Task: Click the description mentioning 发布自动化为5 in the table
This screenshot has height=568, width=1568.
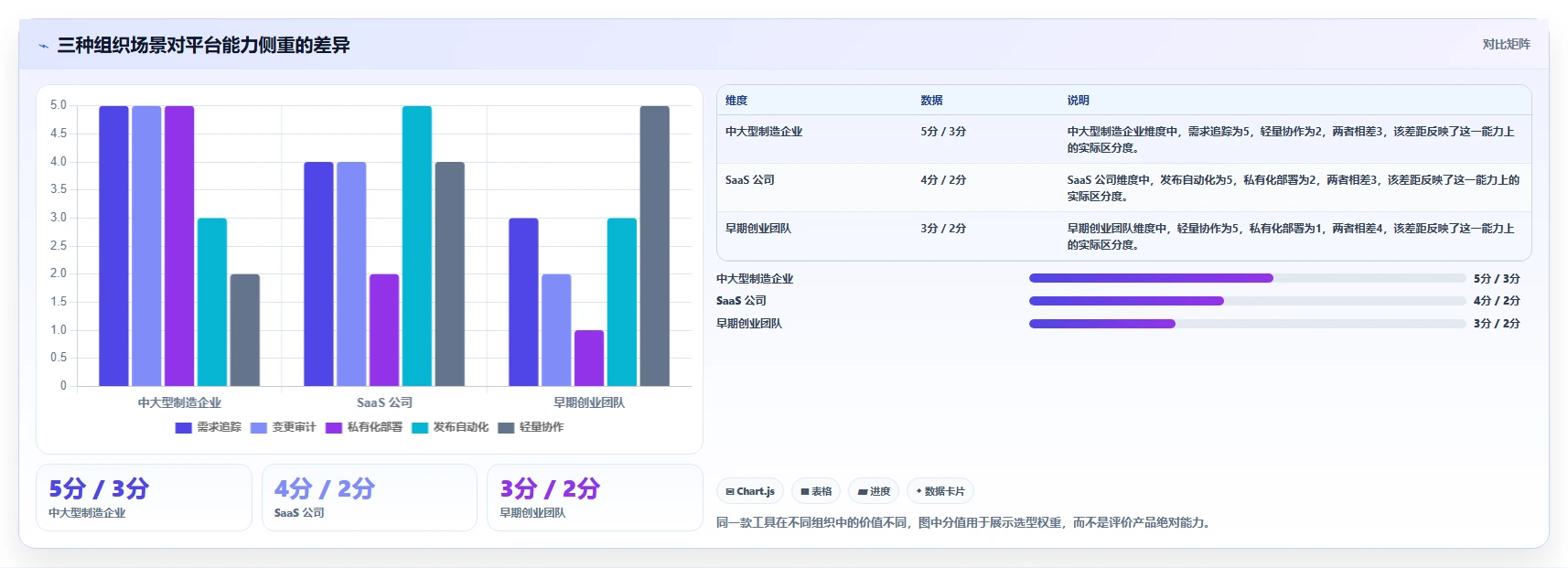Action: 1293,188
